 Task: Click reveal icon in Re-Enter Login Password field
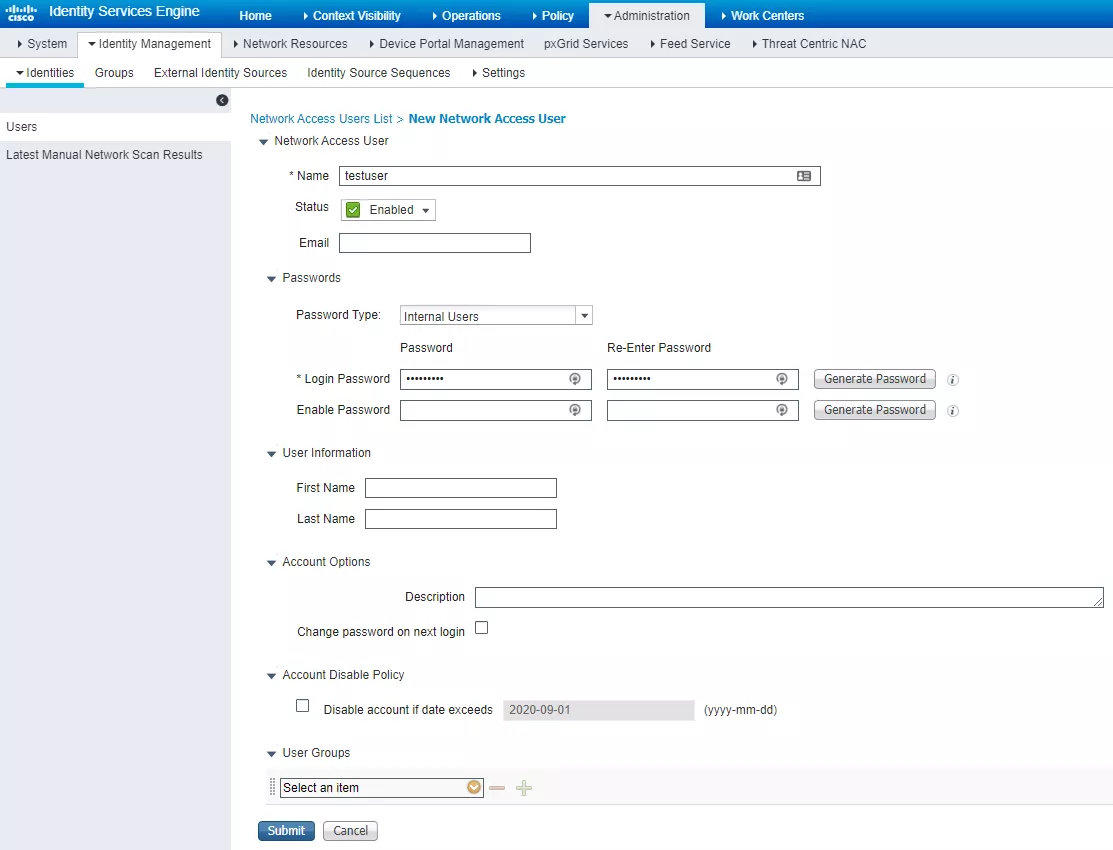[x=782, y=379]
